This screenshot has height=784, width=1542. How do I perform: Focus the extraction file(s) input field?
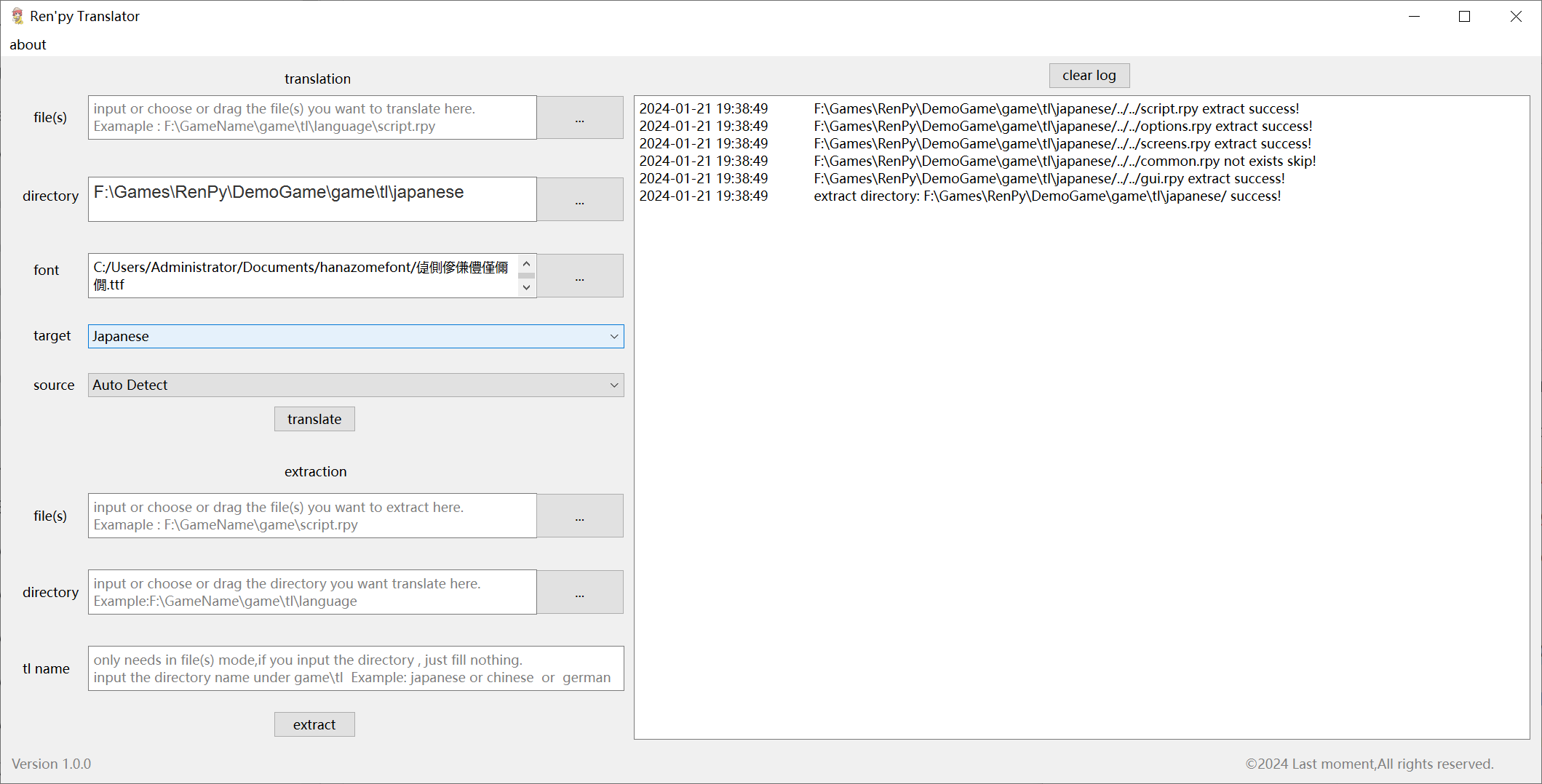[x=312, y=516]
